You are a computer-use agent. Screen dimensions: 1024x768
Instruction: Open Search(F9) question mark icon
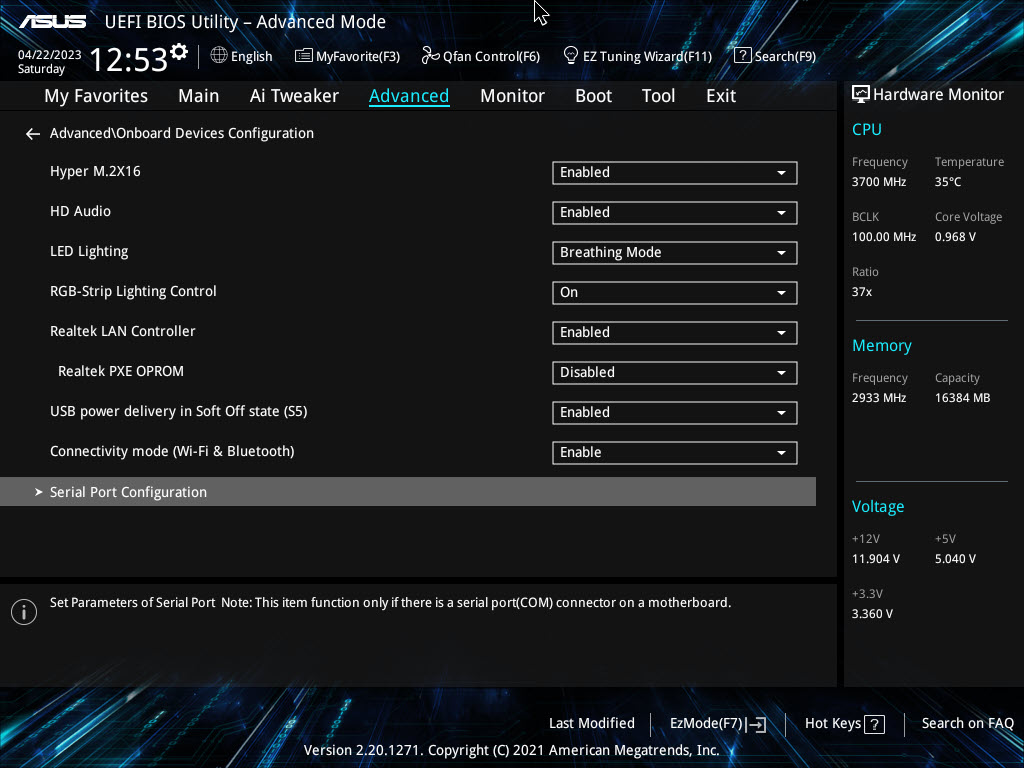point(742,56)
